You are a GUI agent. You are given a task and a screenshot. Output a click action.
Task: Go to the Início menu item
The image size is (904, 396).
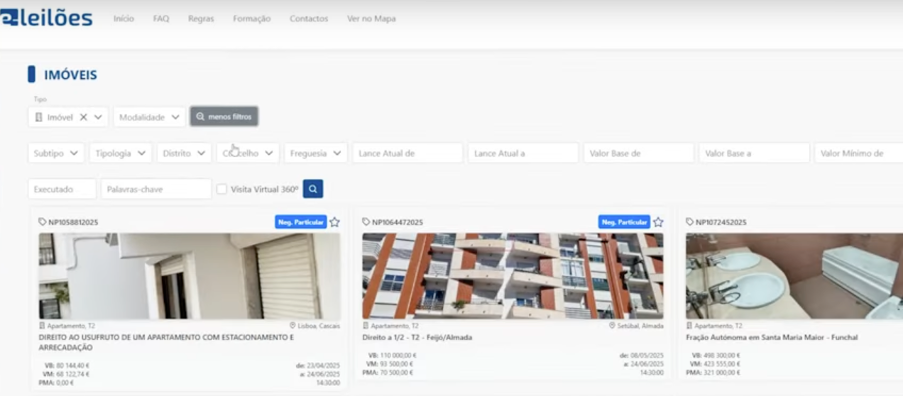pyautogui.click(x=123, y=19)
